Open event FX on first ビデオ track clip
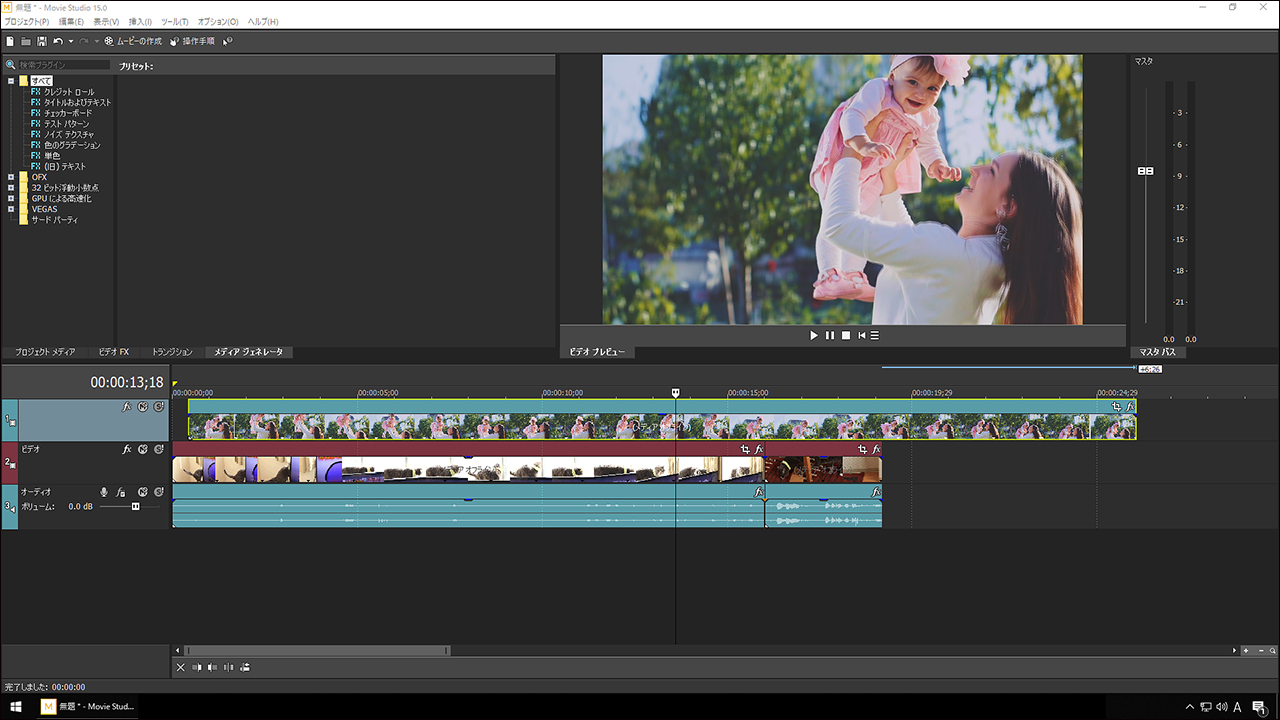Viewport: 1280px width, 720px height. (x=759, y=450)
